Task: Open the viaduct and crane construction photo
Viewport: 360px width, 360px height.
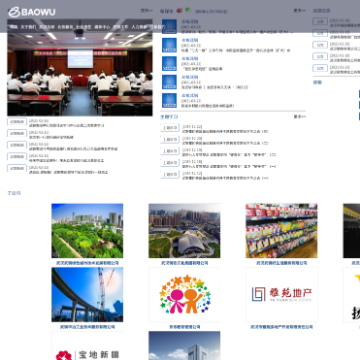Action: pyautogui.click(x=87, y=295)
